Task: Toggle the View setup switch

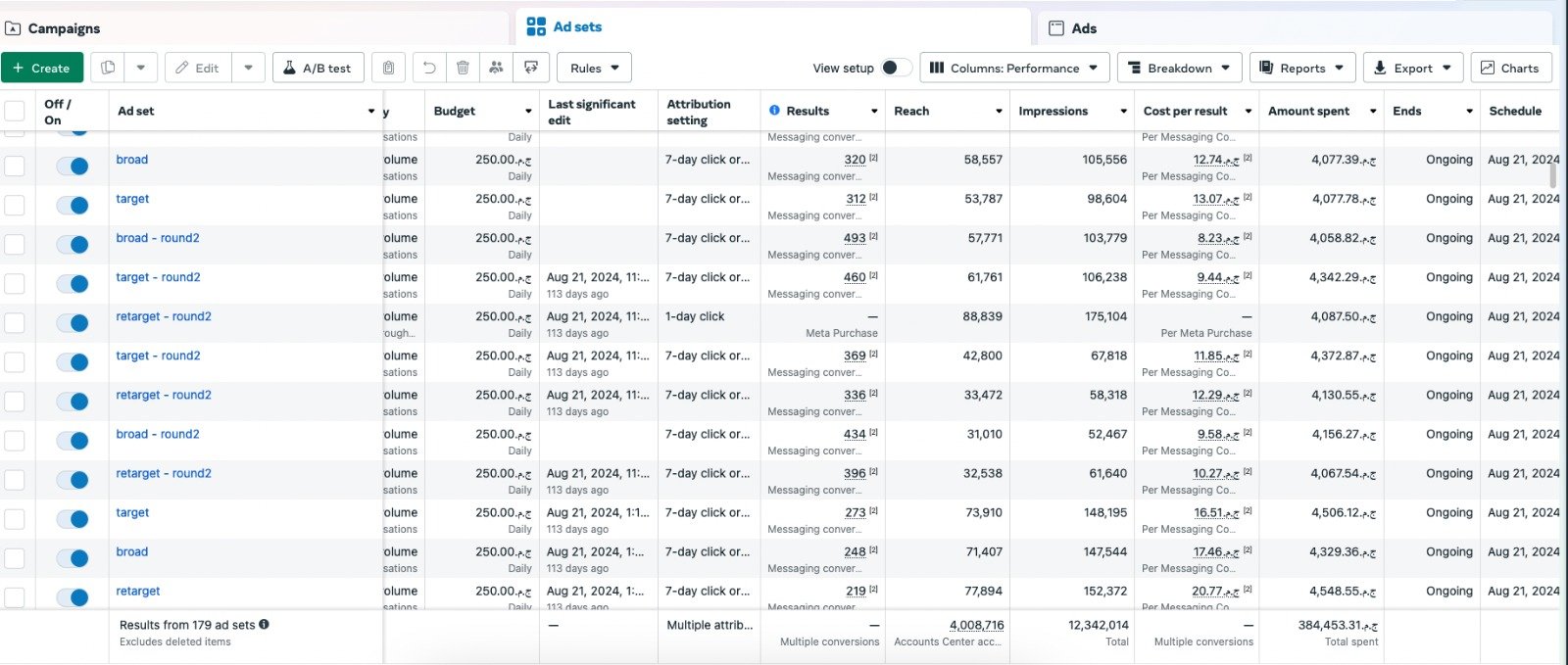Action: (896, 68)
